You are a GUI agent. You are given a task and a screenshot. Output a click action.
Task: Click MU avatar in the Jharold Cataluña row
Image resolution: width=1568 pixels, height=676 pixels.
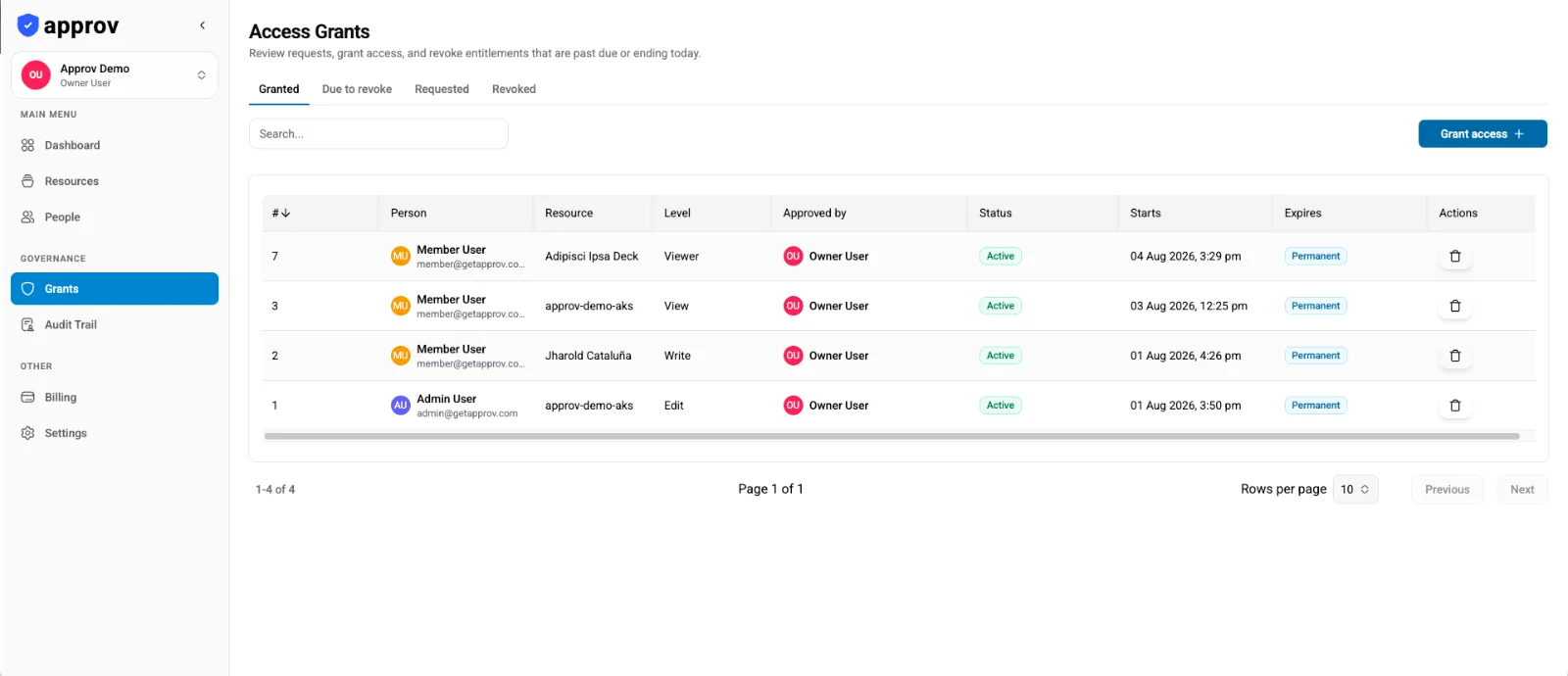click(x=401, y=356)
